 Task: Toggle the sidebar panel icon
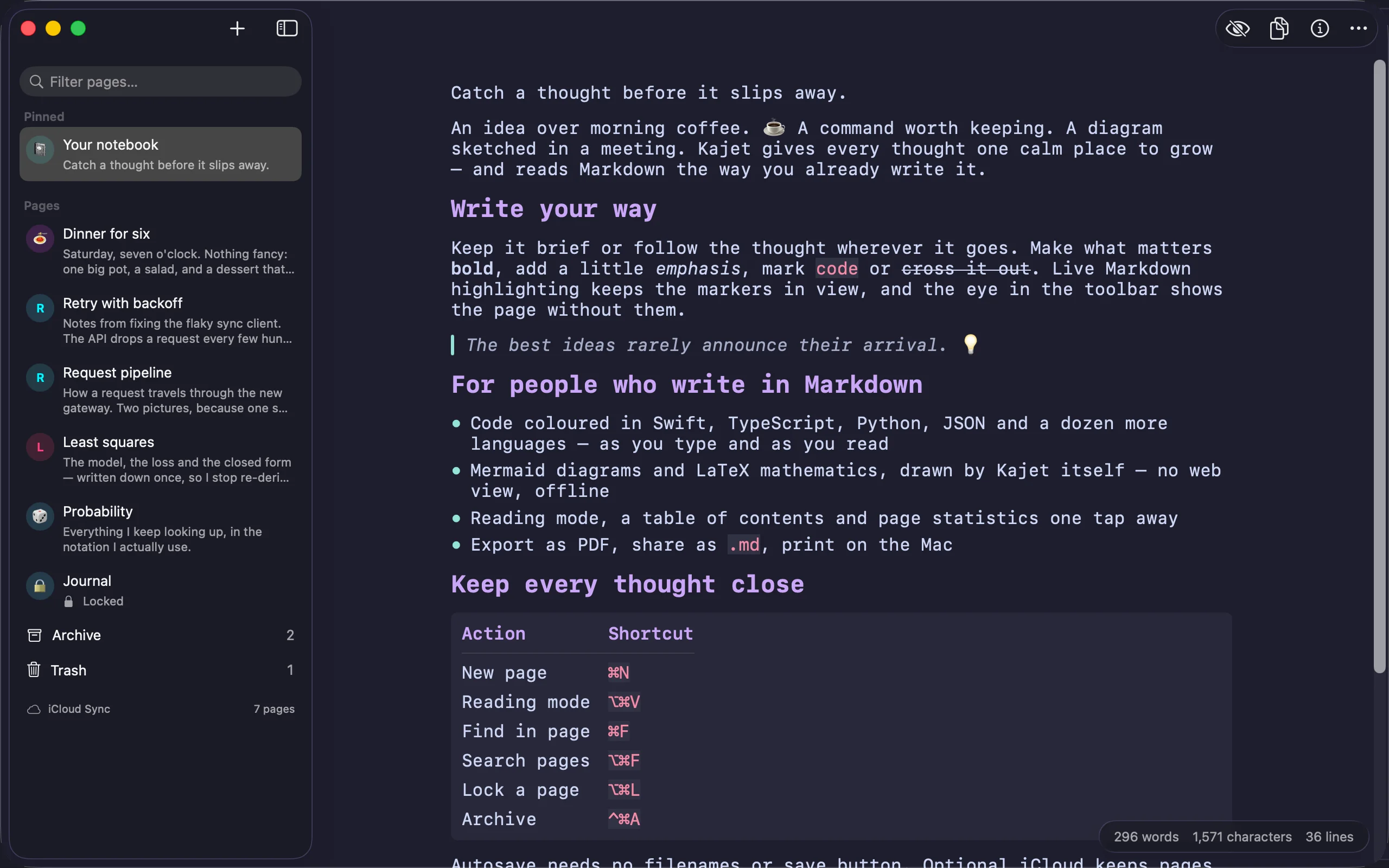[287, 28]
